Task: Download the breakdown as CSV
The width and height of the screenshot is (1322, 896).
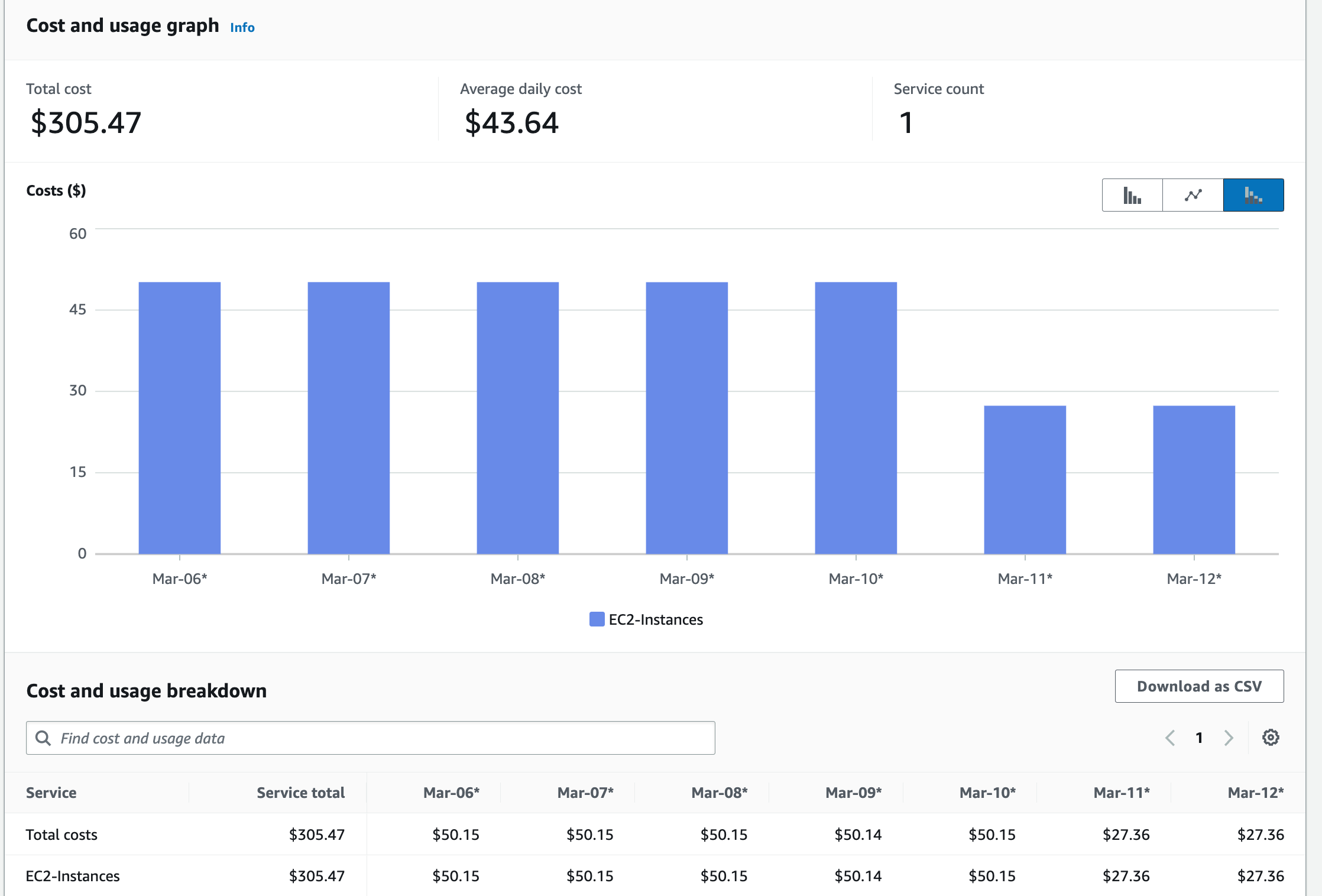Action: (x=1199, y=686)
